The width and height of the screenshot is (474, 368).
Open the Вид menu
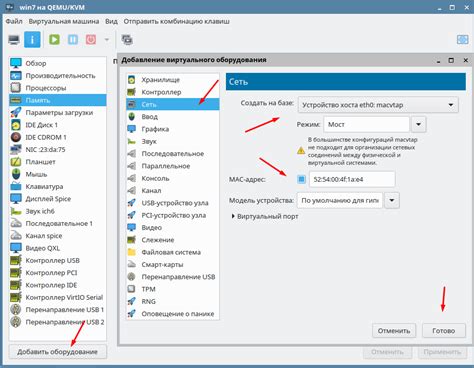111,21
